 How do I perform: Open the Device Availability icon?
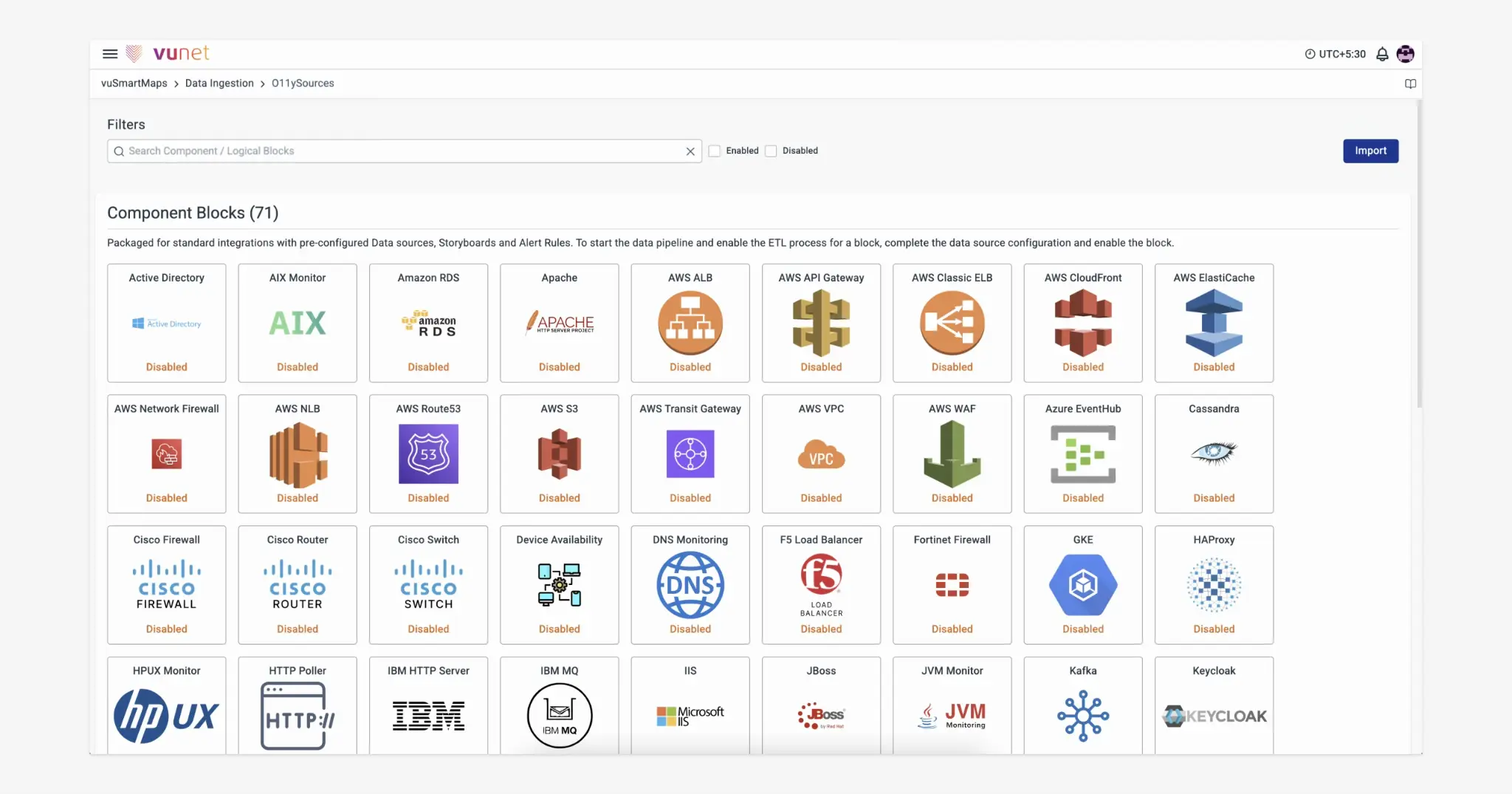coord(560,584)
